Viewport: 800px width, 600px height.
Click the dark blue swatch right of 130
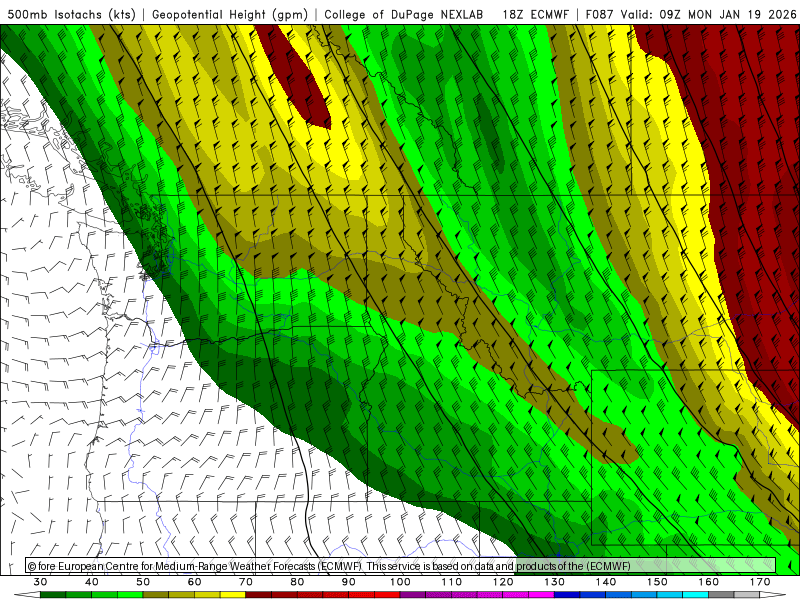567,595
